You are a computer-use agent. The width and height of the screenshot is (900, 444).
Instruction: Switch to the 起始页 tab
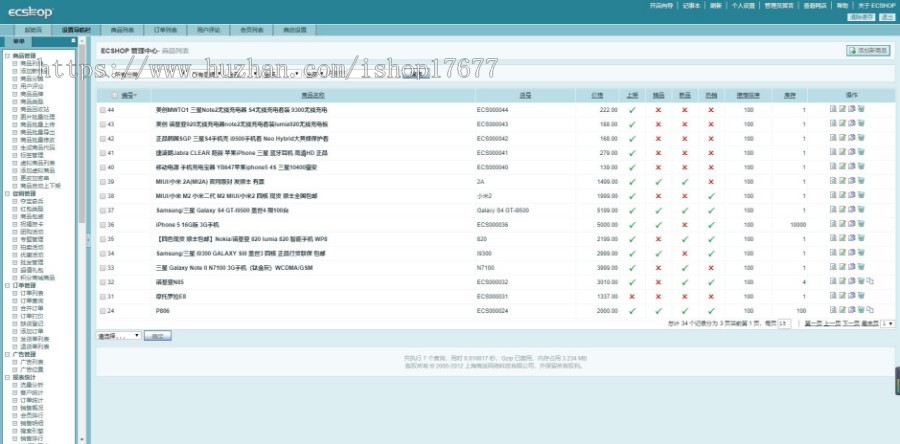click(33, 30)
